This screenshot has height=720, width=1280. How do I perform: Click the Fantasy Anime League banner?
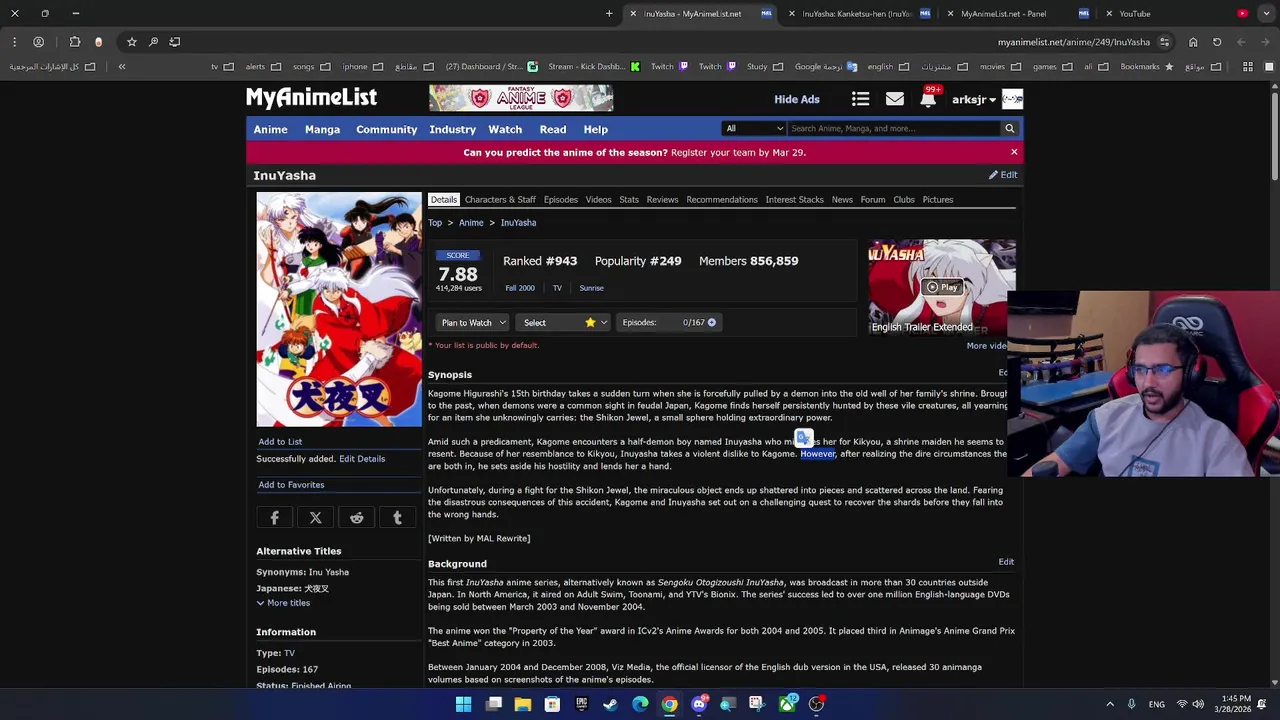(521, 98)
